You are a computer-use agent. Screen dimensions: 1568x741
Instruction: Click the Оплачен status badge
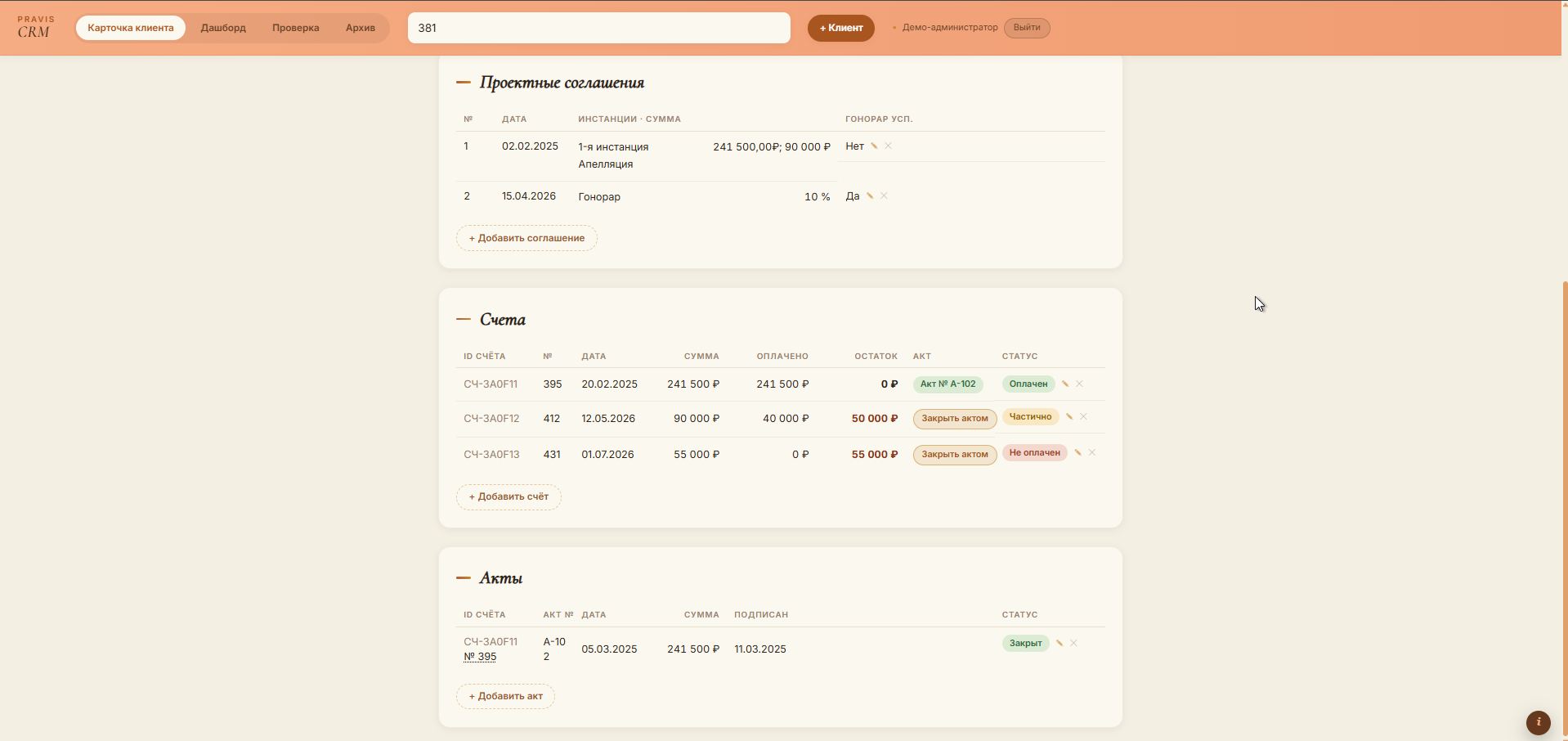(x=1028, y=384)
